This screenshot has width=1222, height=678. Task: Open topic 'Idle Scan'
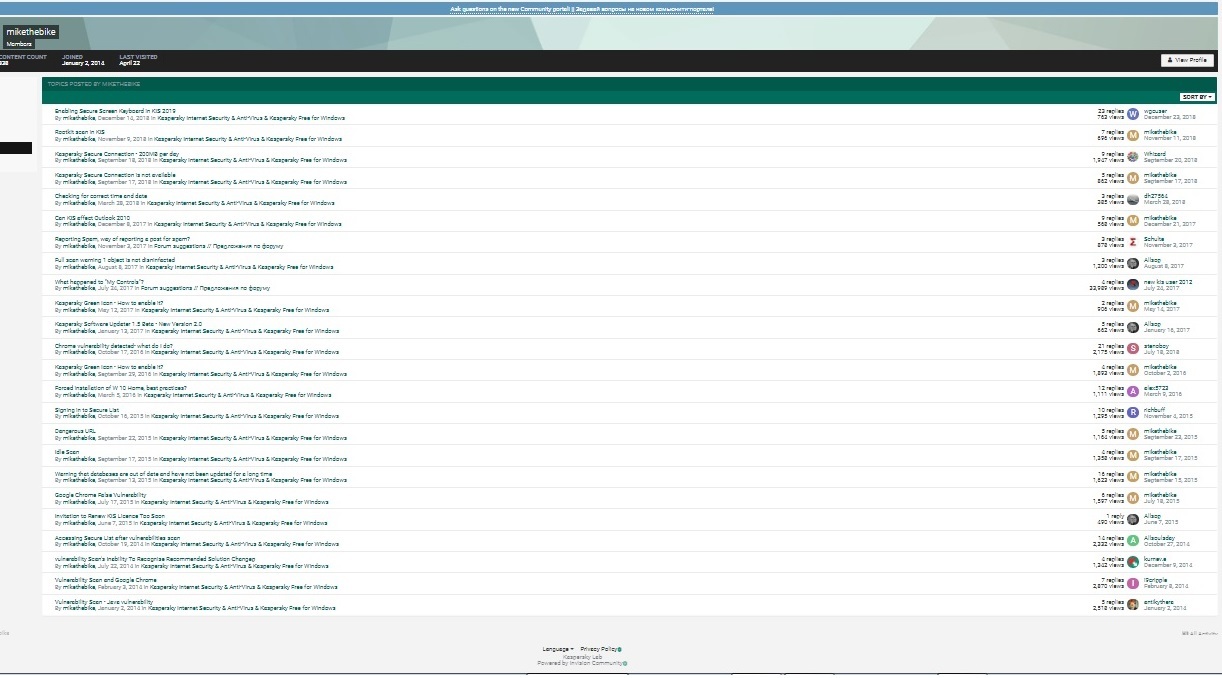pyautogui.click(x=67, y=452)
